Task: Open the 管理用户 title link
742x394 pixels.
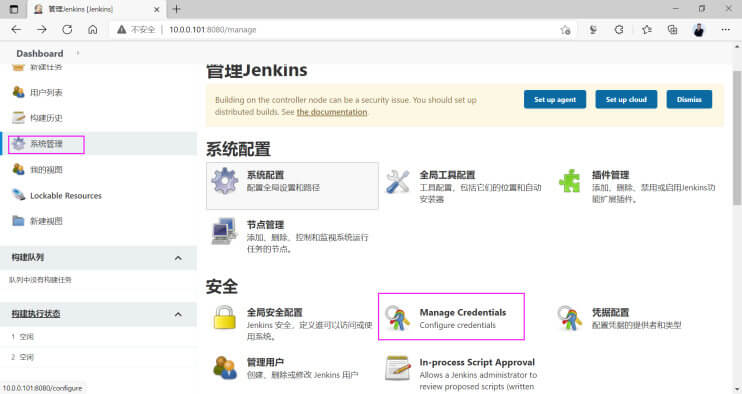Action: click(265, 362)
